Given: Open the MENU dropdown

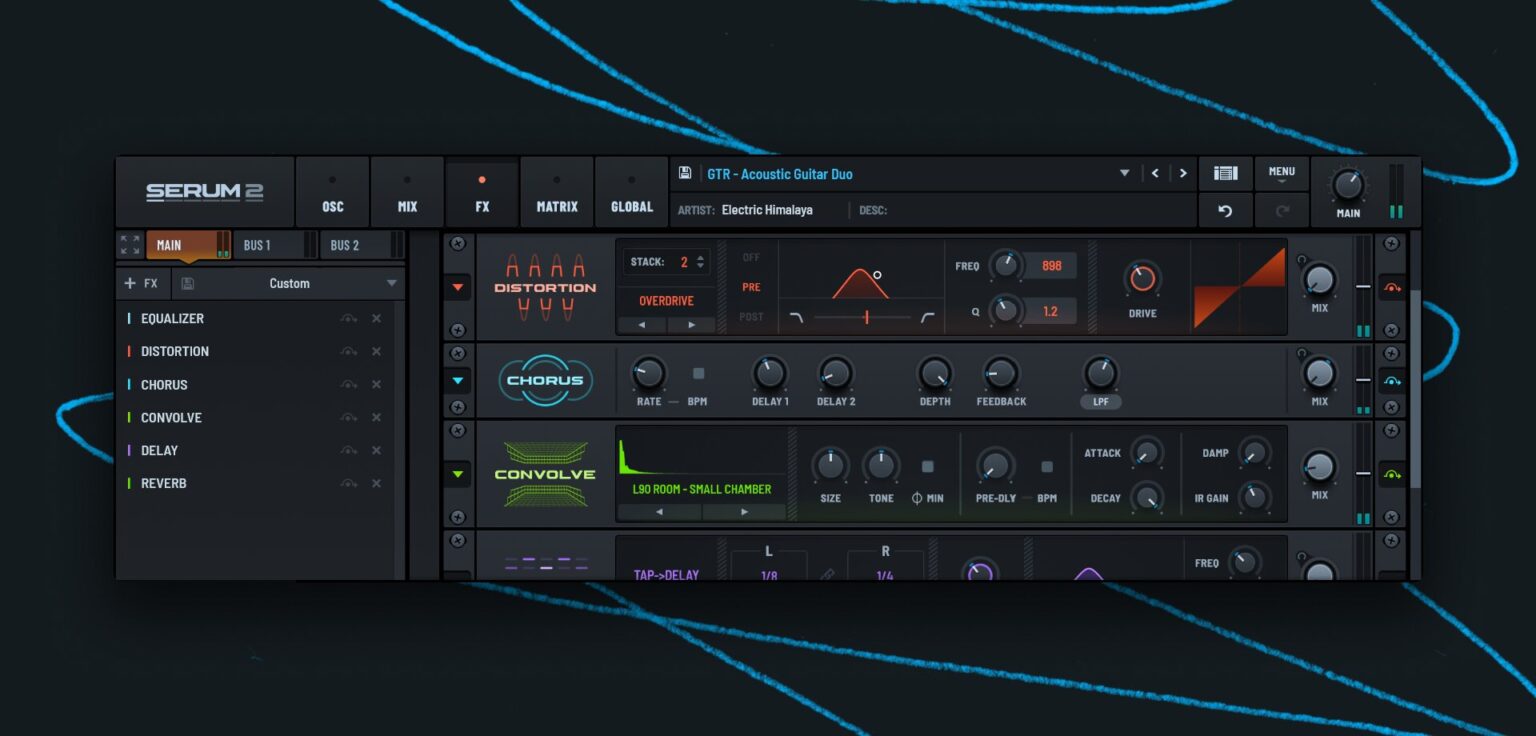Looking at the screenshot, I should (x=1281, y=172).
